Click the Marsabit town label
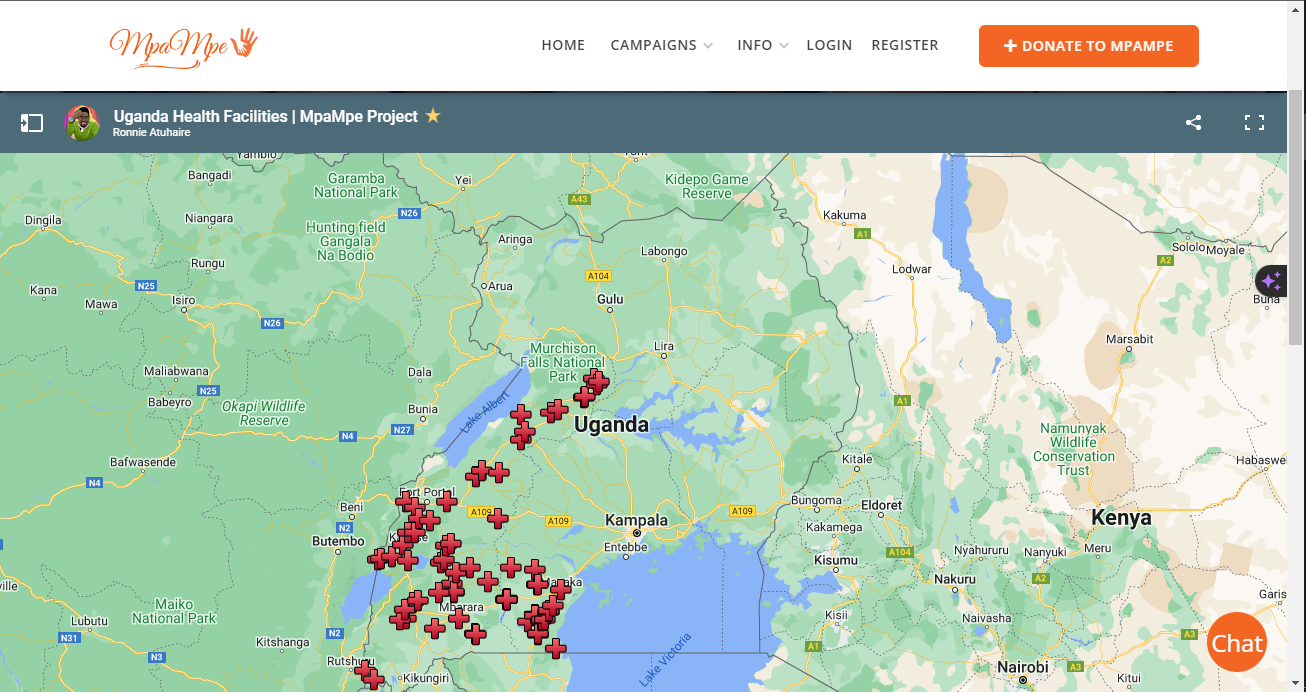The image size is (1306, 692). coord(1130,339)
